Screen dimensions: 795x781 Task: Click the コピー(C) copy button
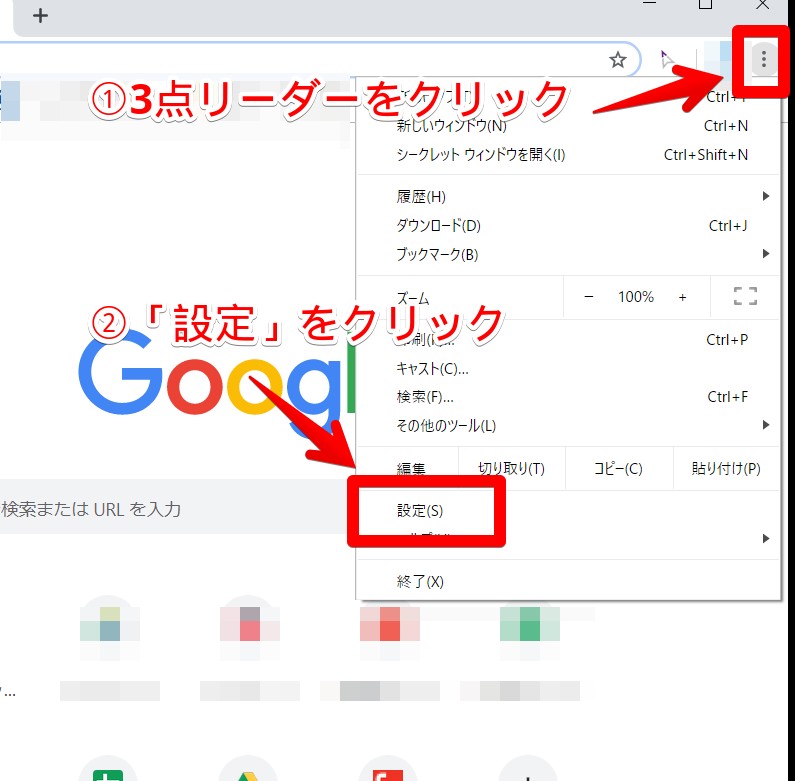coord(618,469)
